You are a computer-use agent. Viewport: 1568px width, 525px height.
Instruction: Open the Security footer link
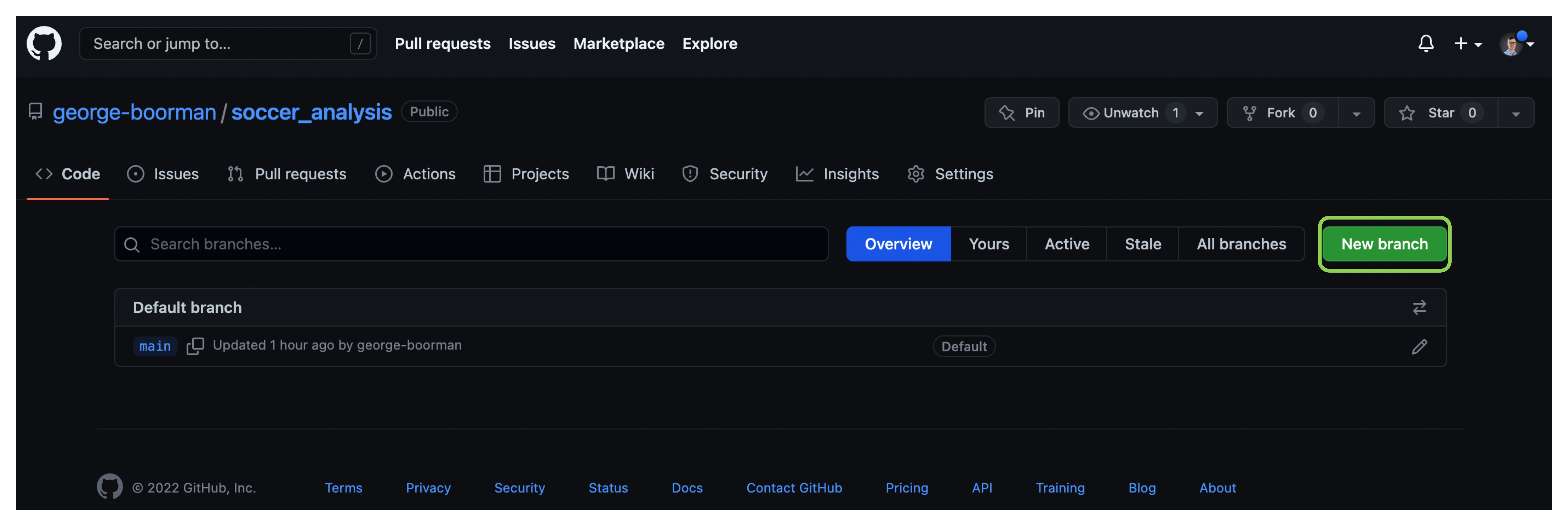(519, 488)
